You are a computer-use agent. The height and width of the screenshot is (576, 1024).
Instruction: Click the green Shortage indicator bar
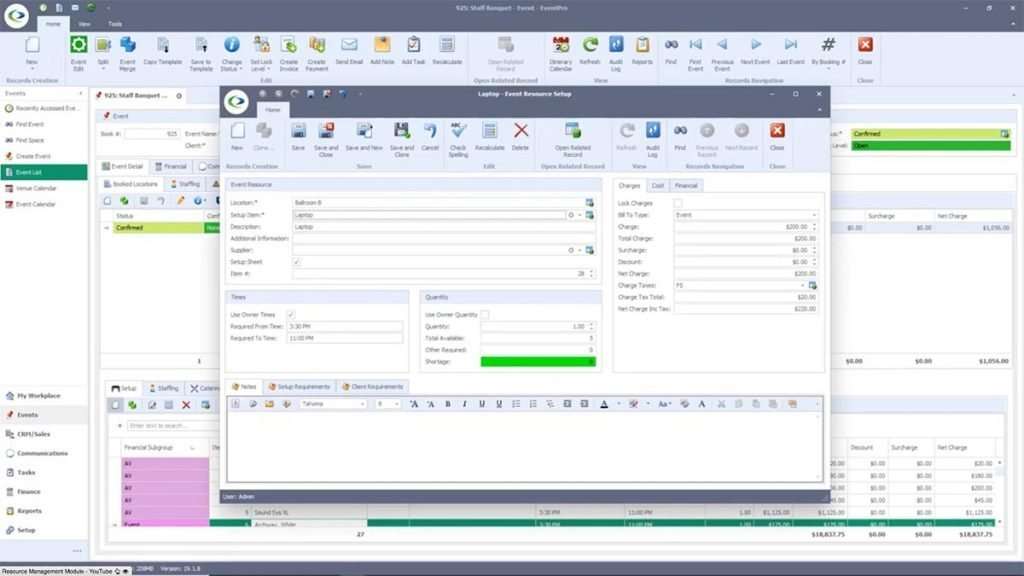pos(538,362)
